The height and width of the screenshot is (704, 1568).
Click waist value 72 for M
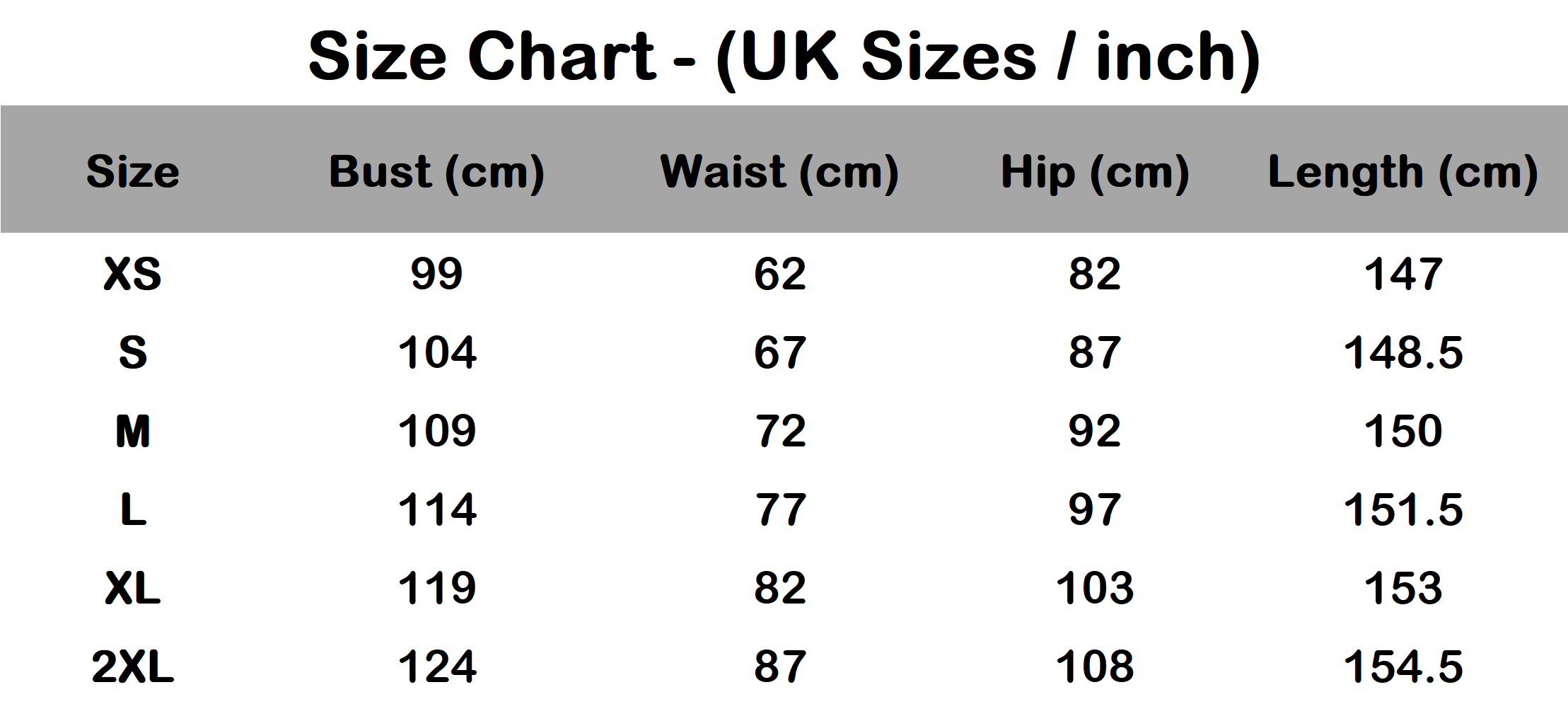pyautogui.click(x=779, y=431)
